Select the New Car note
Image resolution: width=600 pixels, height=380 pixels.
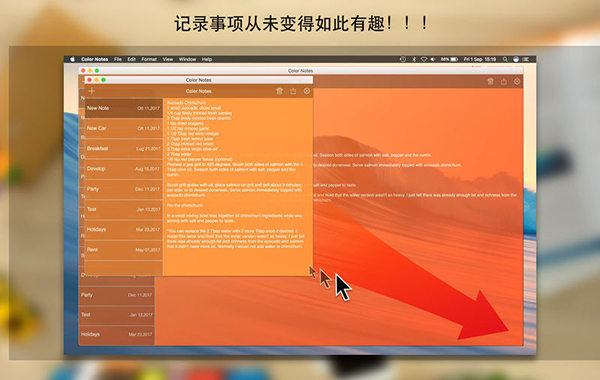coord(124,129)
